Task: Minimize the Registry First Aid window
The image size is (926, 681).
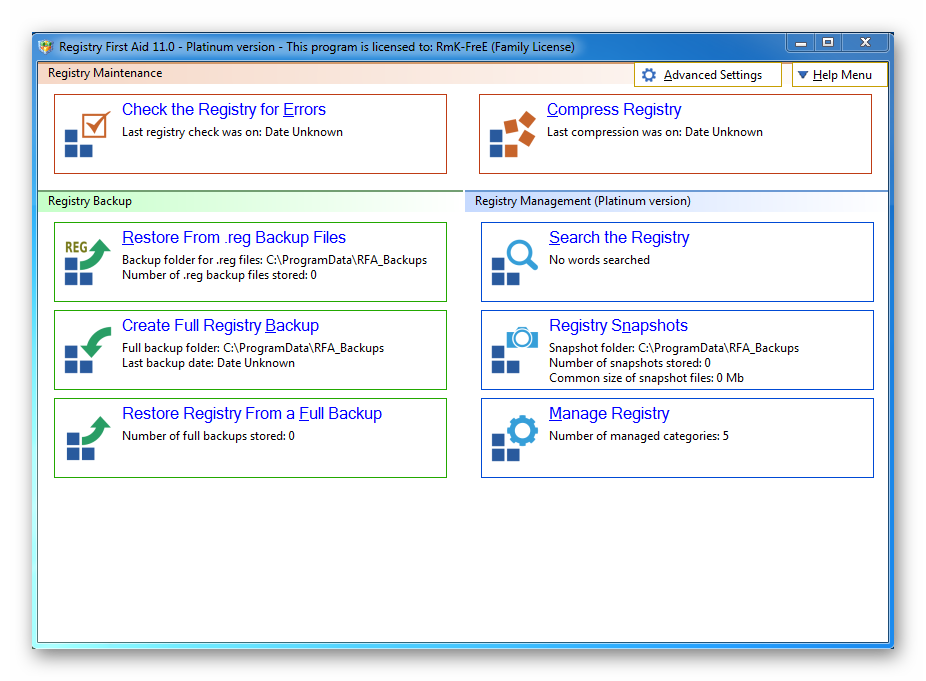Action: 801,43
